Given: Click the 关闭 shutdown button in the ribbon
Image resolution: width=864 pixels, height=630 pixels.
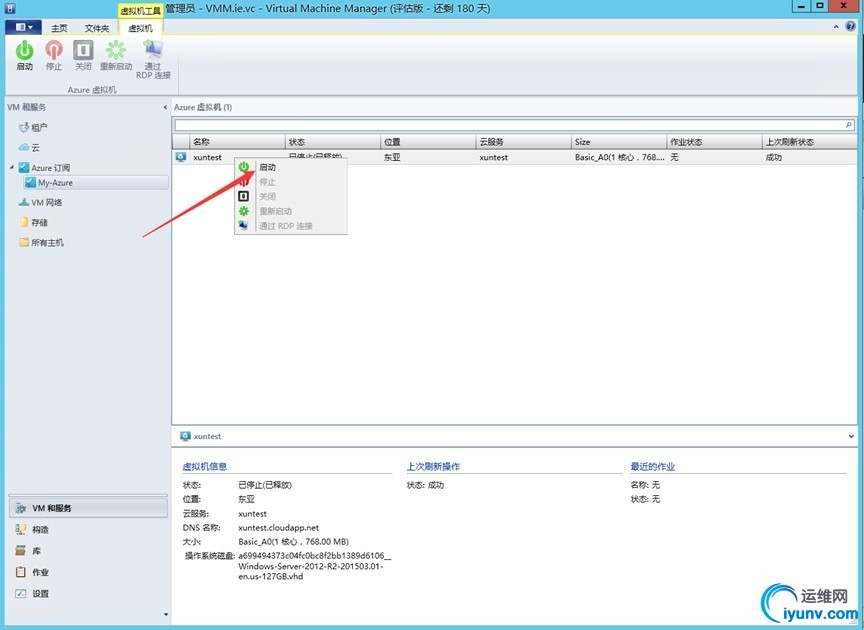Looking at the screenshot, I should [x=83, y=55].
